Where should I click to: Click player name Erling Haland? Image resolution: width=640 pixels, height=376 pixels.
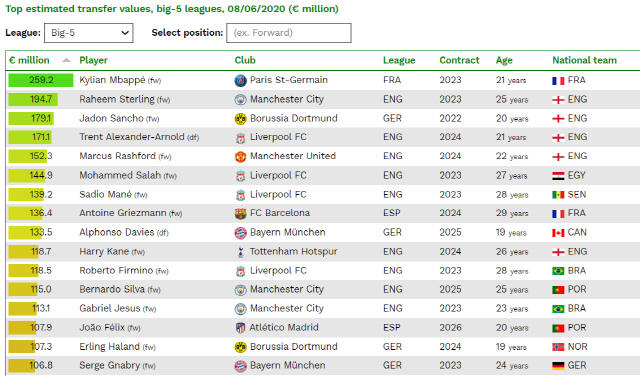point(109,347)
